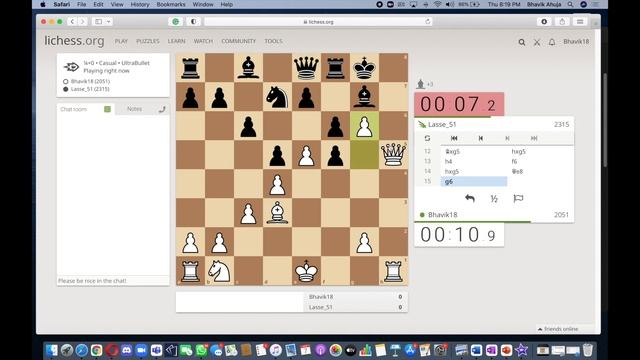Viewport: 640px width, 360px height.
Task: Open volume control in menu bar
Action: tap(450, 4)
